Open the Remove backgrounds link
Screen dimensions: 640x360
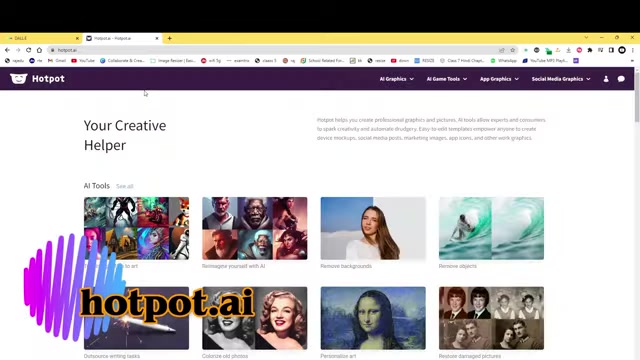click(346, 266)
